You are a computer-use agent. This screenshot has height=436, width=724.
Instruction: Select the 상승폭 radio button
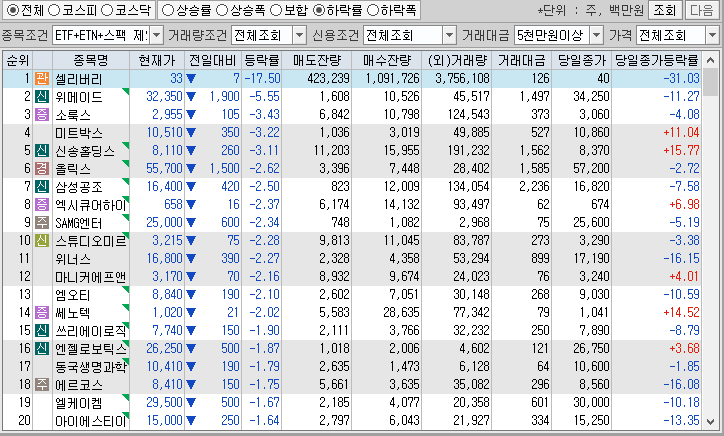click(222, 10)
